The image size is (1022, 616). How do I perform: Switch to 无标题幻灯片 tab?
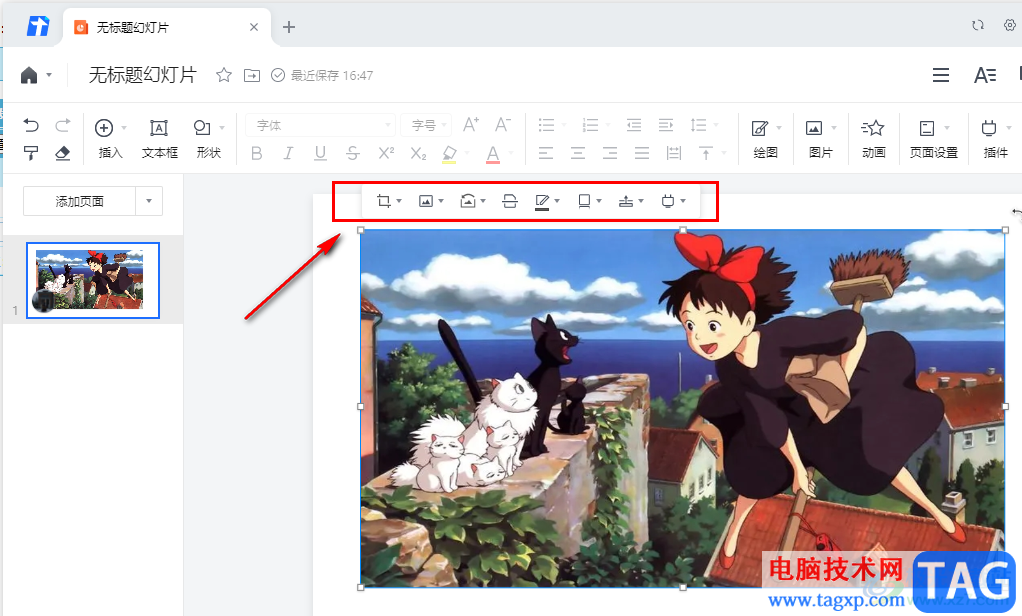coord(167,27)
